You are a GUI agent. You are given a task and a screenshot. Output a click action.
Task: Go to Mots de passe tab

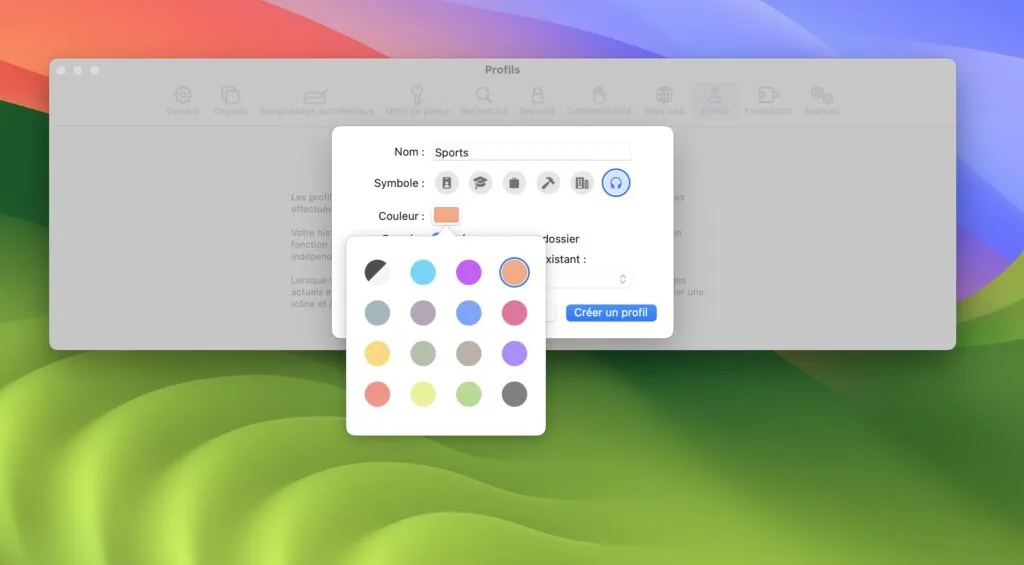(417, 101)
